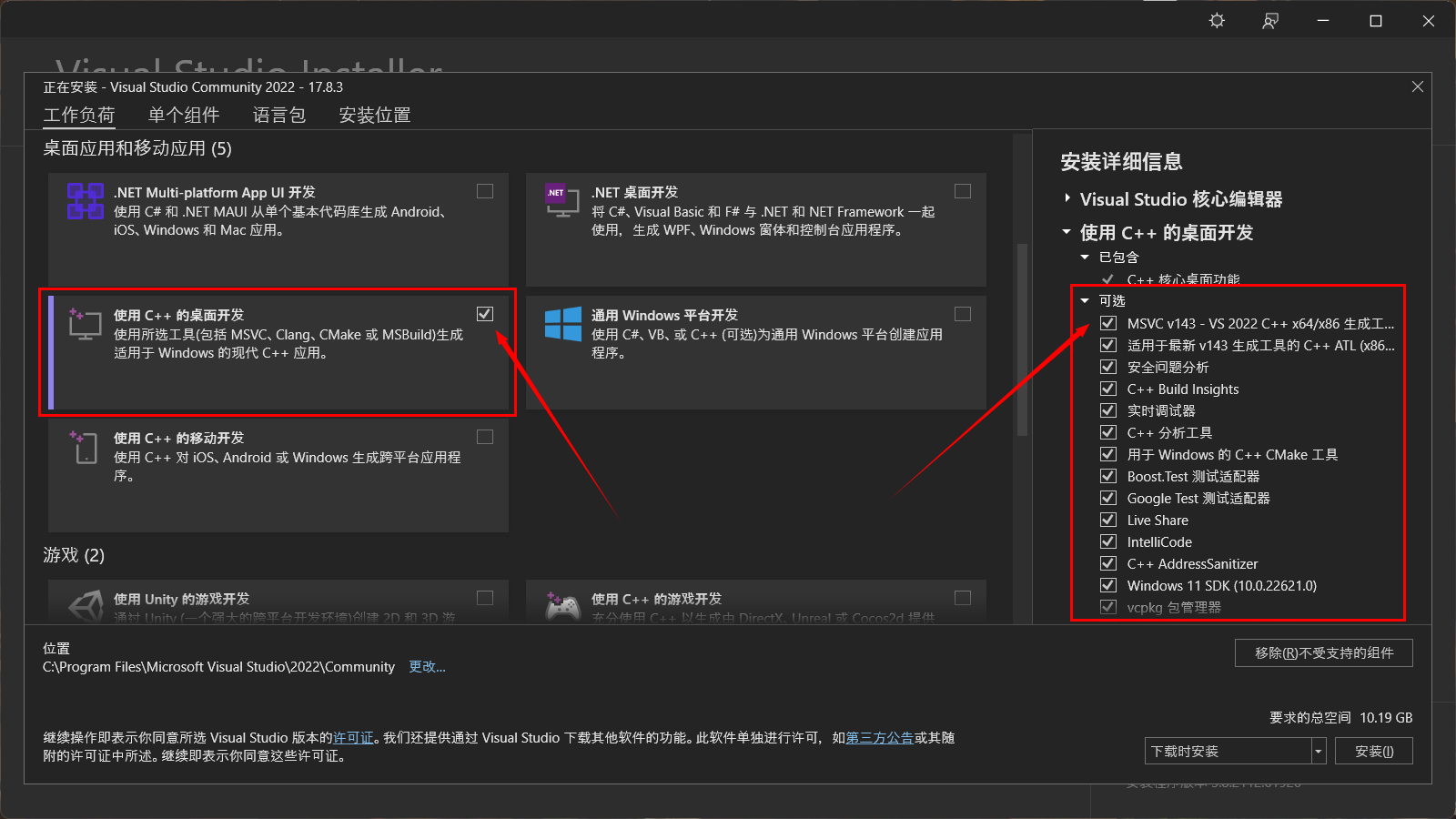Uncheck Boost.Test 测试适配器 component
Image resolution: width=1456 pixels, height=819 pixels.
coord(1108,476)
